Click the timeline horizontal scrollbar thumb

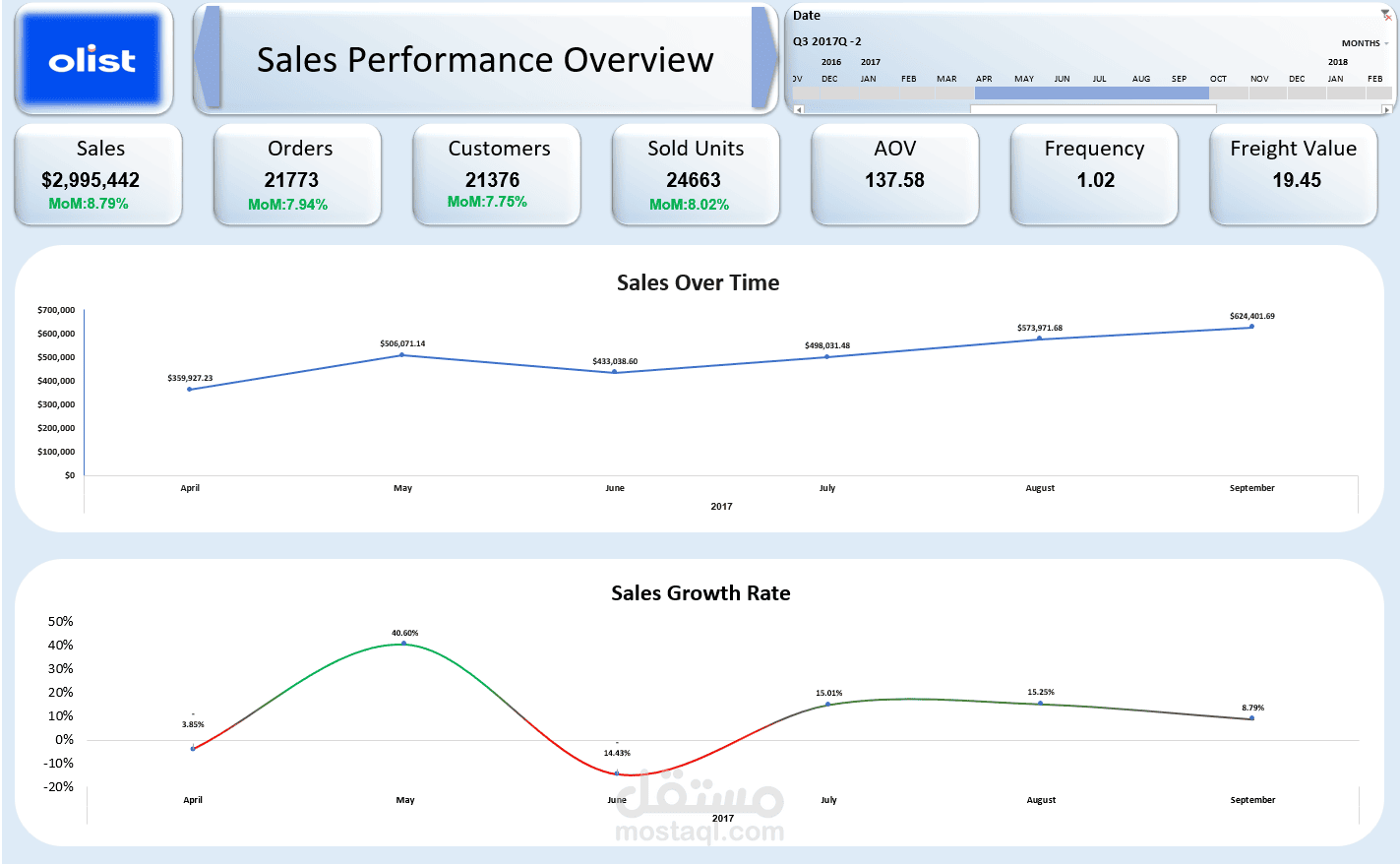pyautogui.click(x=1093, y=109)
